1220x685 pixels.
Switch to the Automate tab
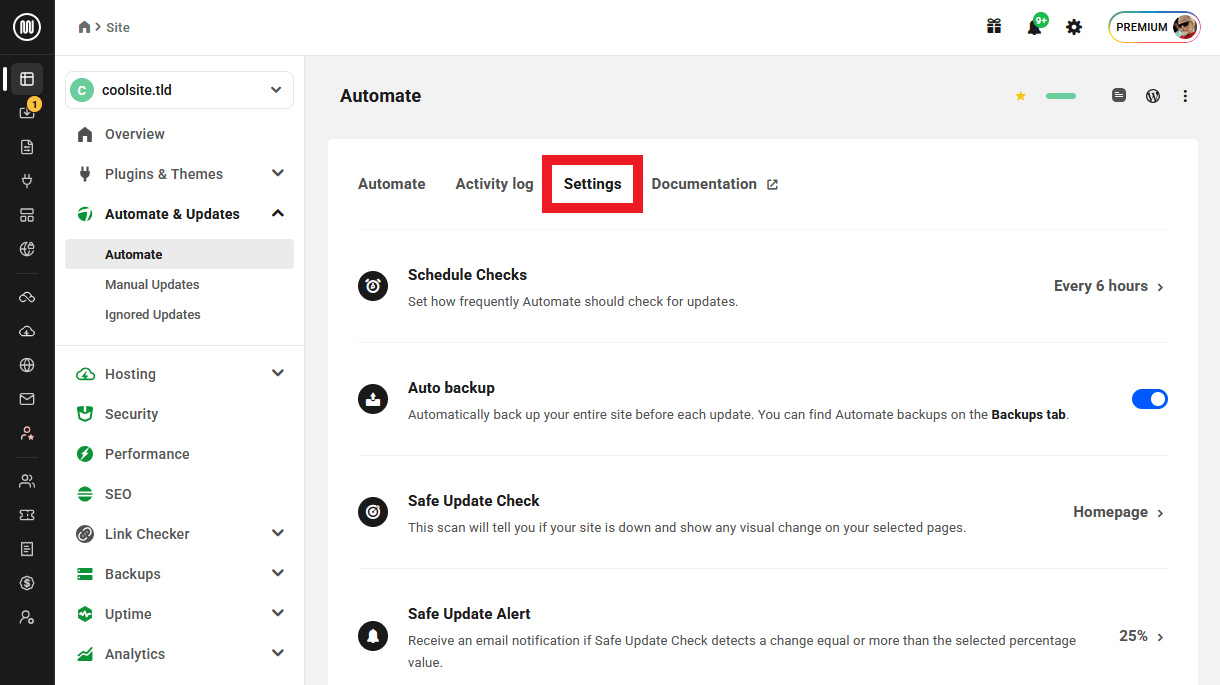[x=392, y=184]
